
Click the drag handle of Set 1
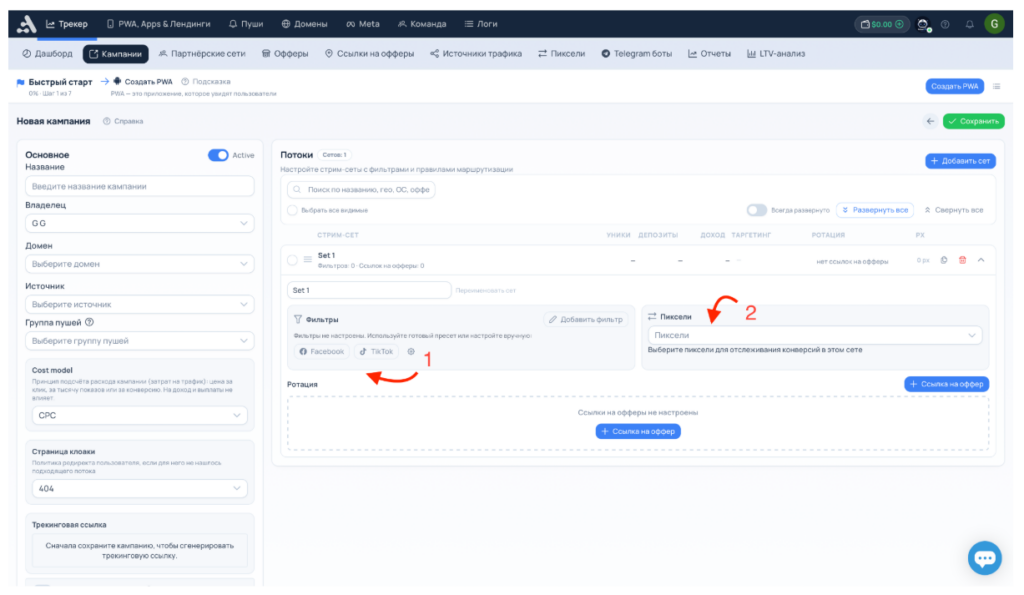pyautogui.click(x=308, y=259)
